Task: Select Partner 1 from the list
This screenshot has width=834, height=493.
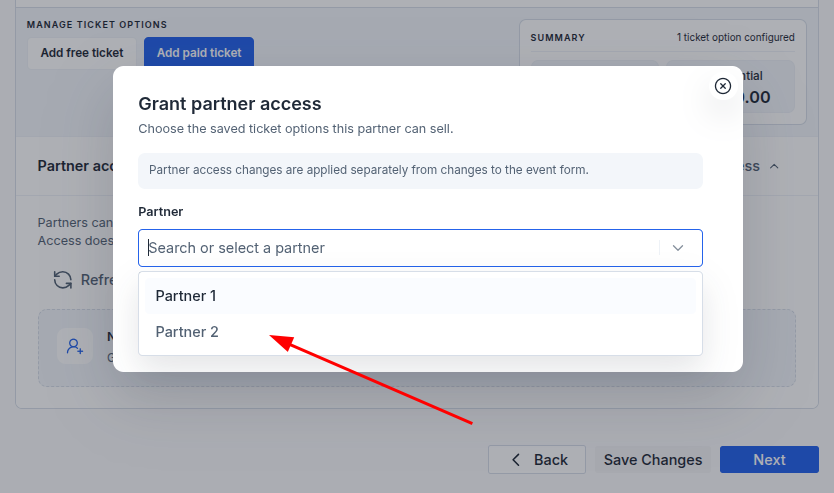Action: [x=420, y=296]
